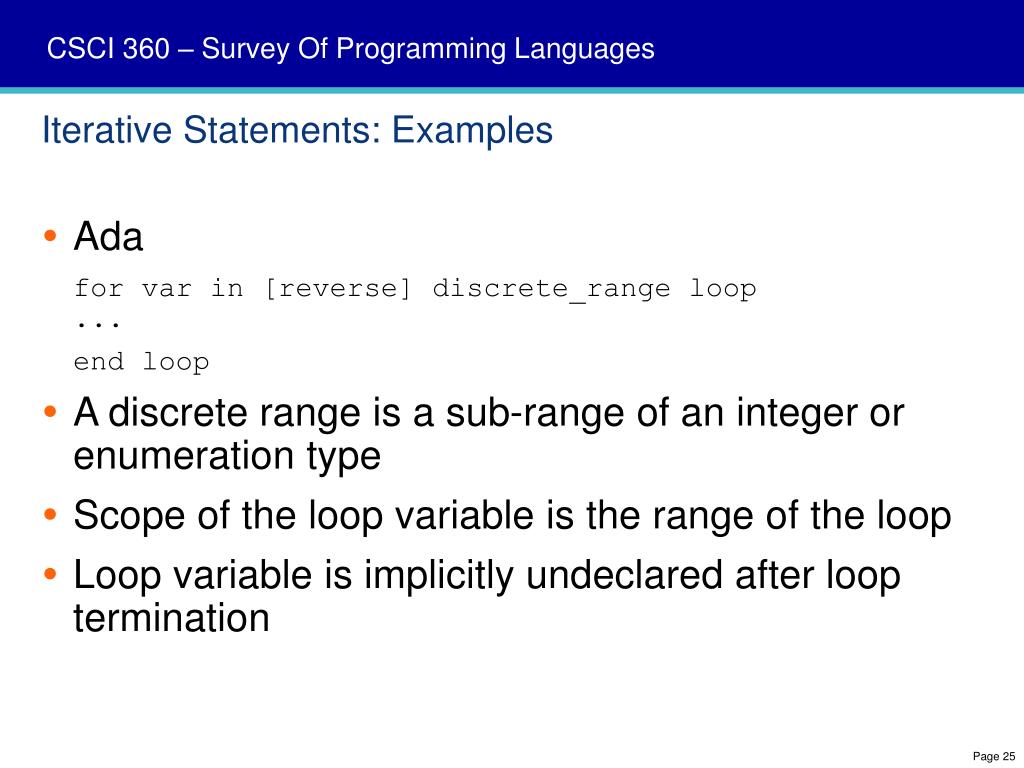
Task: Select the word Ada
Action: tap(108, 236)
